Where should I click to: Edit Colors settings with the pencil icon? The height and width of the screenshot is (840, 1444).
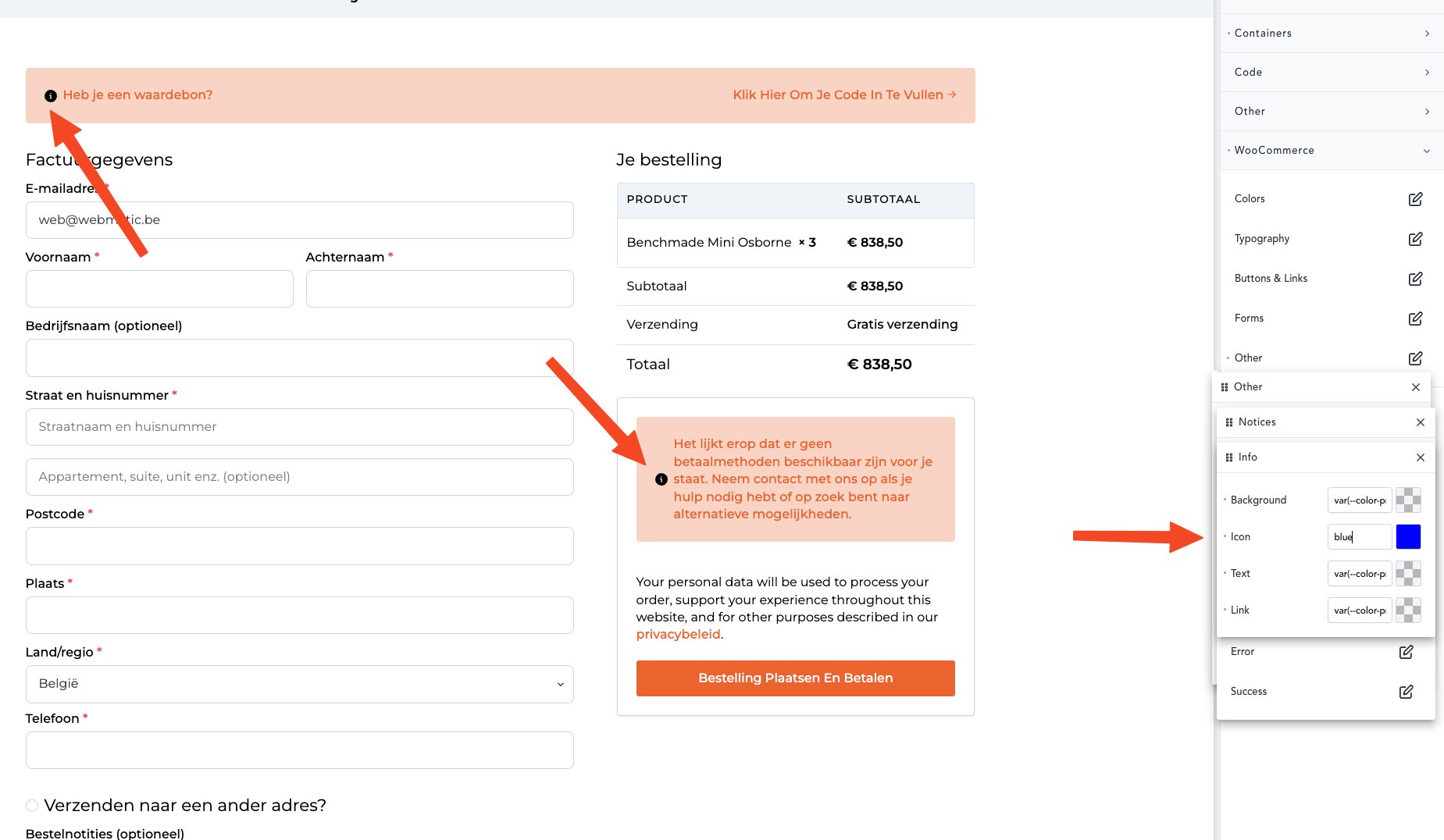pos(1415,199)
